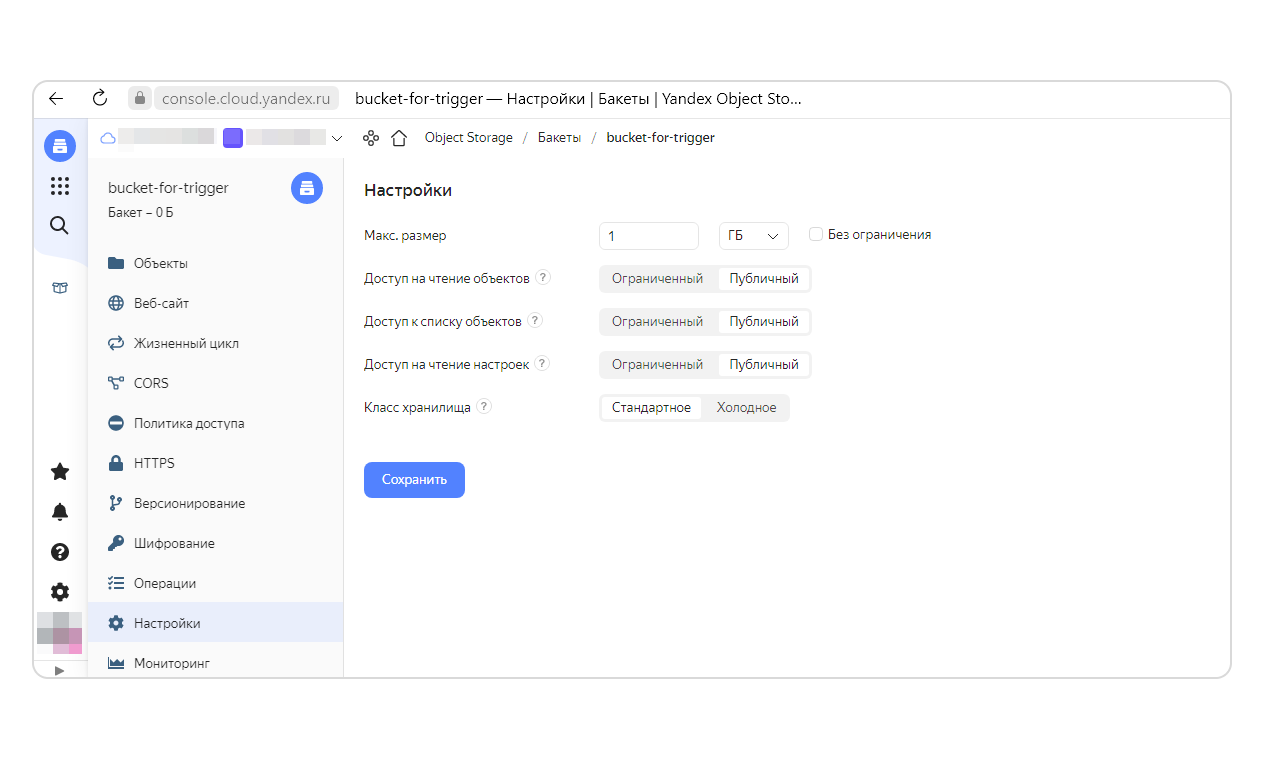The image size is (1264, 759).
Task: Go to home via house icon
Action: click(399, 138)
